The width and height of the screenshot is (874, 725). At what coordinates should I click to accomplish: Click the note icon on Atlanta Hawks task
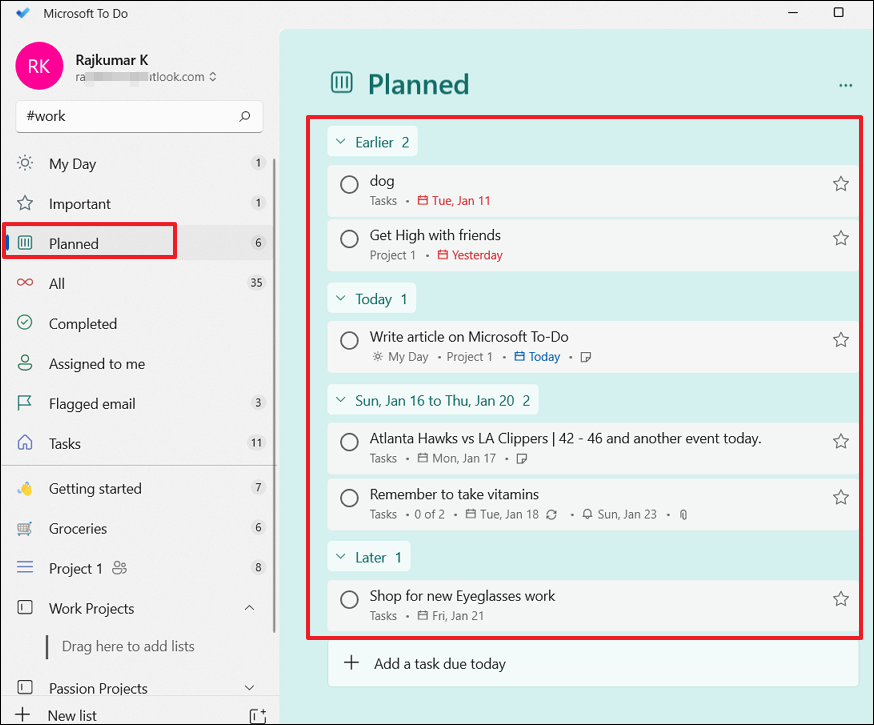(522, 459)
